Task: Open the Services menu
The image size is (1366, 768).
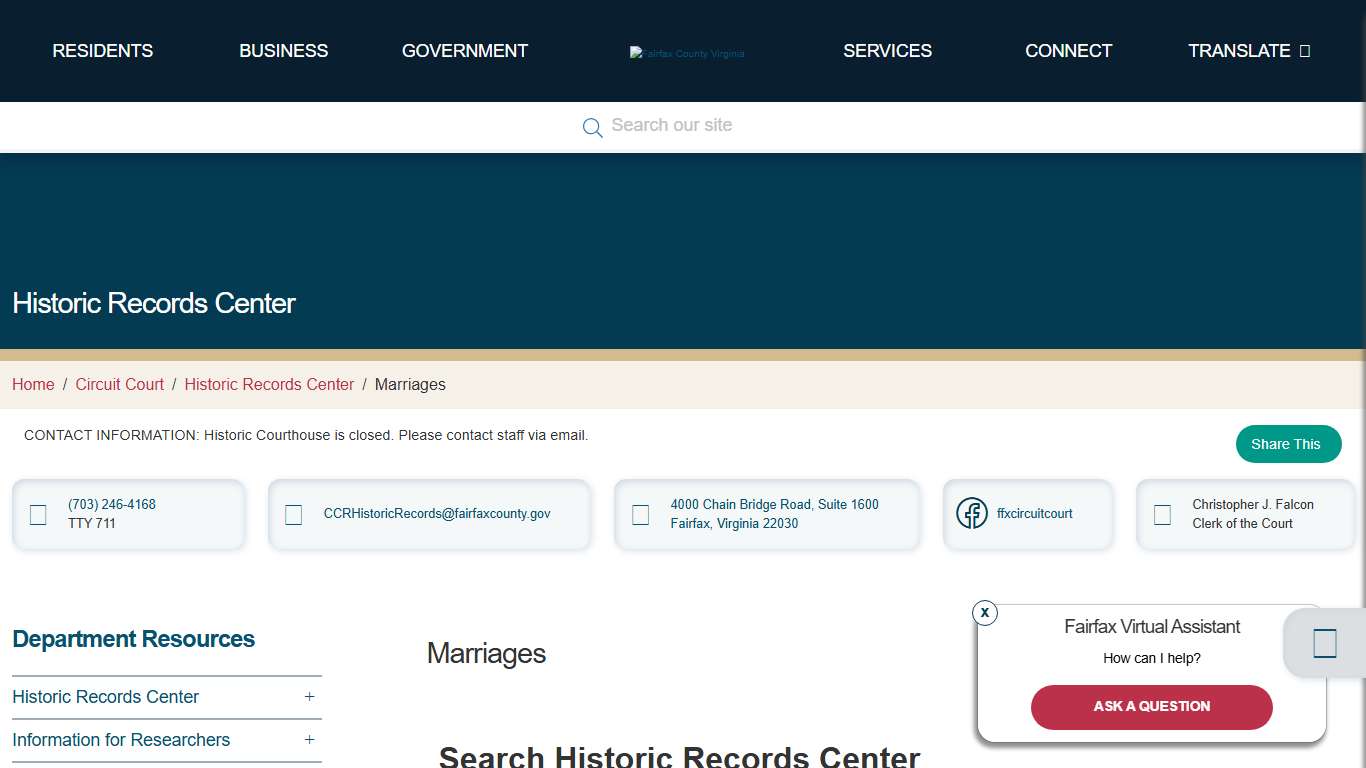Action: (887, 51)
